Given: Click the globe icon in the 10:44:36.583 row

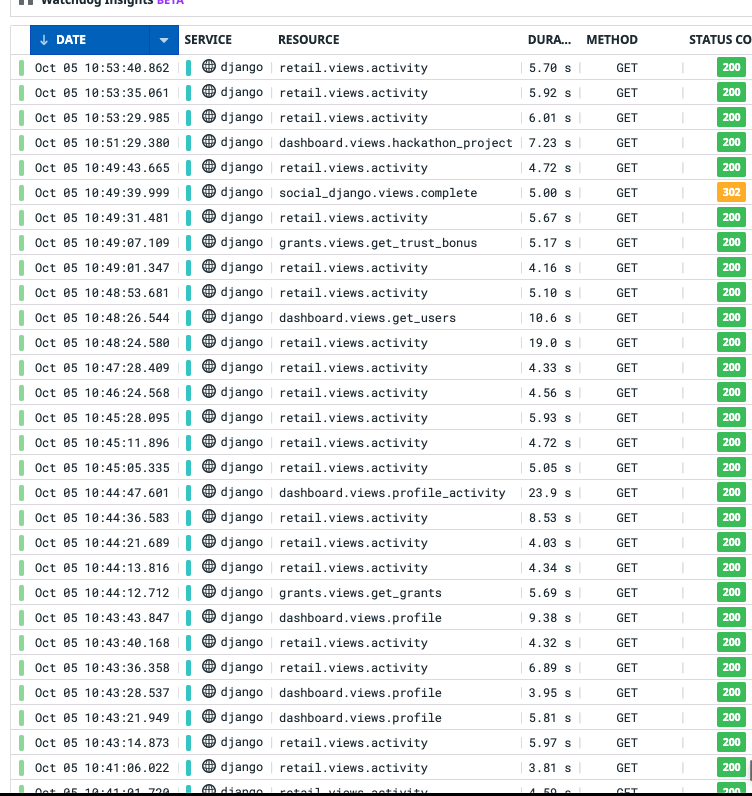Looking at the screenshot, I should [209, 516].
